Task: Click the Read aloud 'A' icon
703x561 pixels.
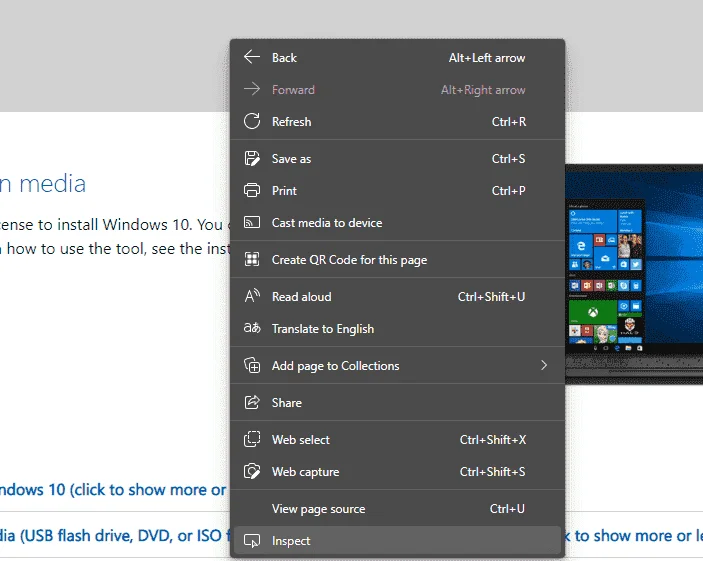Action: point(252,296)
